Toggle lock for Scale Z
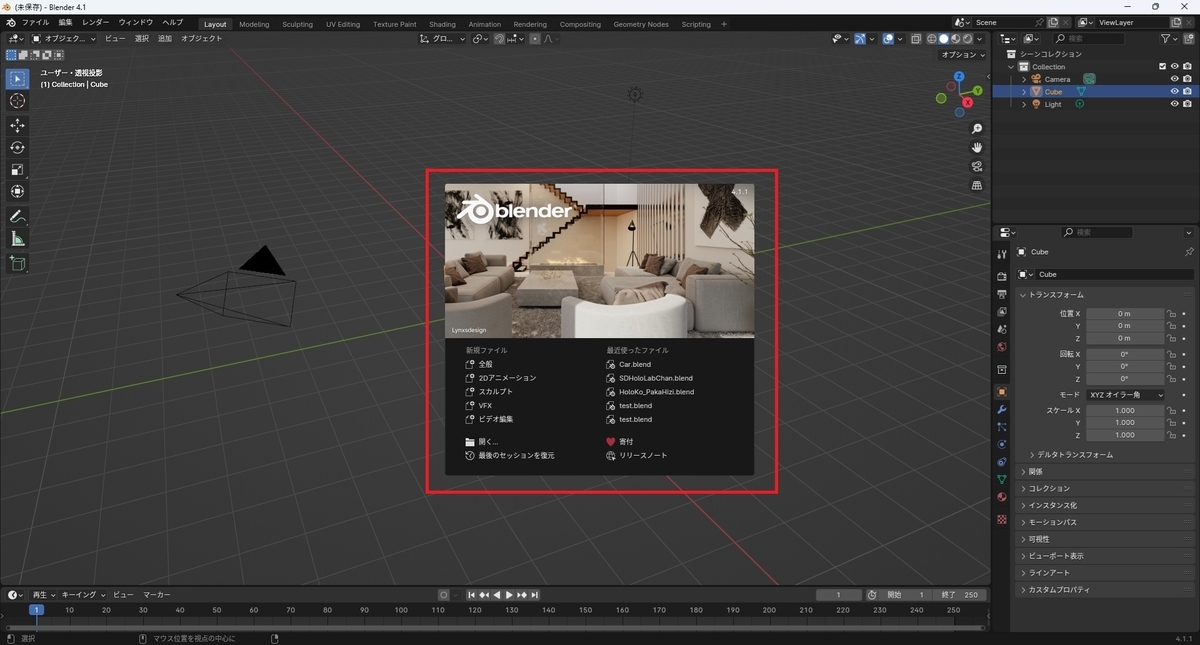1200x645 pixels. pos(1172,435)
